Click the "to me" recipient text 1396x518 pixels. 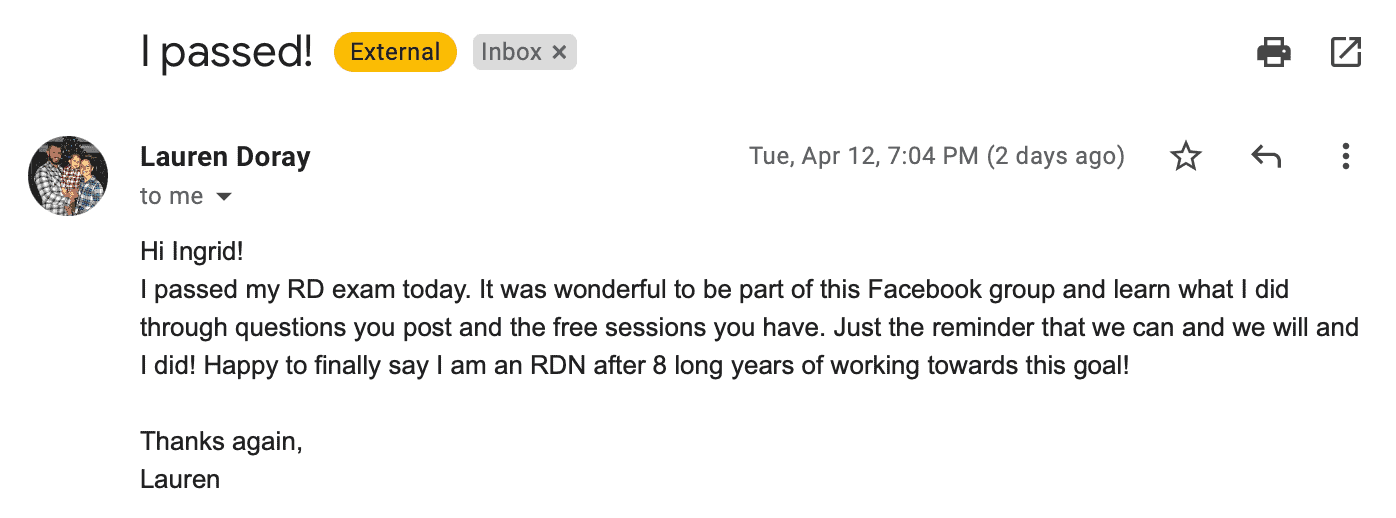[172, 197]
